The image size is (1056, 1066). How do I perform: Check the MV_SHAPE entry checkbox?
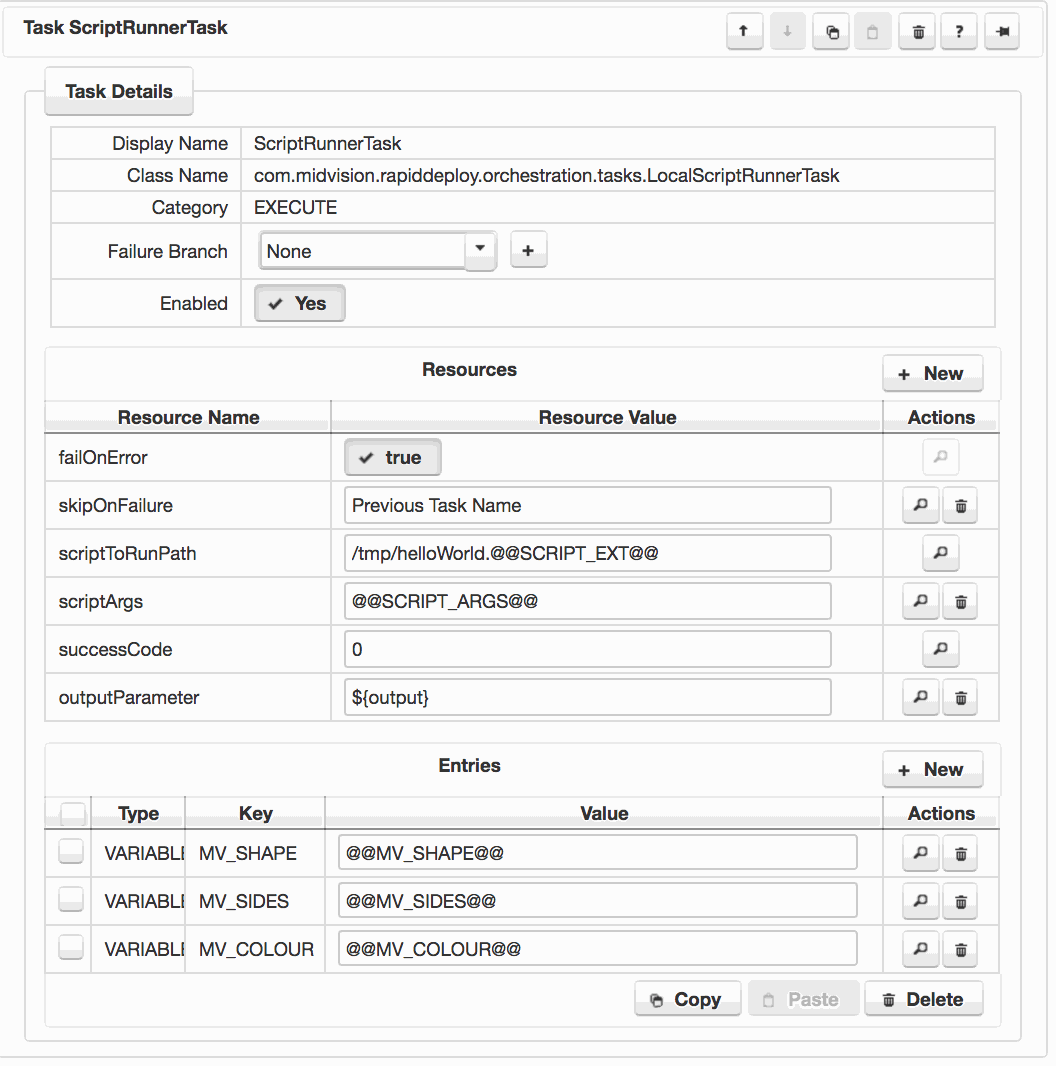pyautogui.click(x=71, y=851)
